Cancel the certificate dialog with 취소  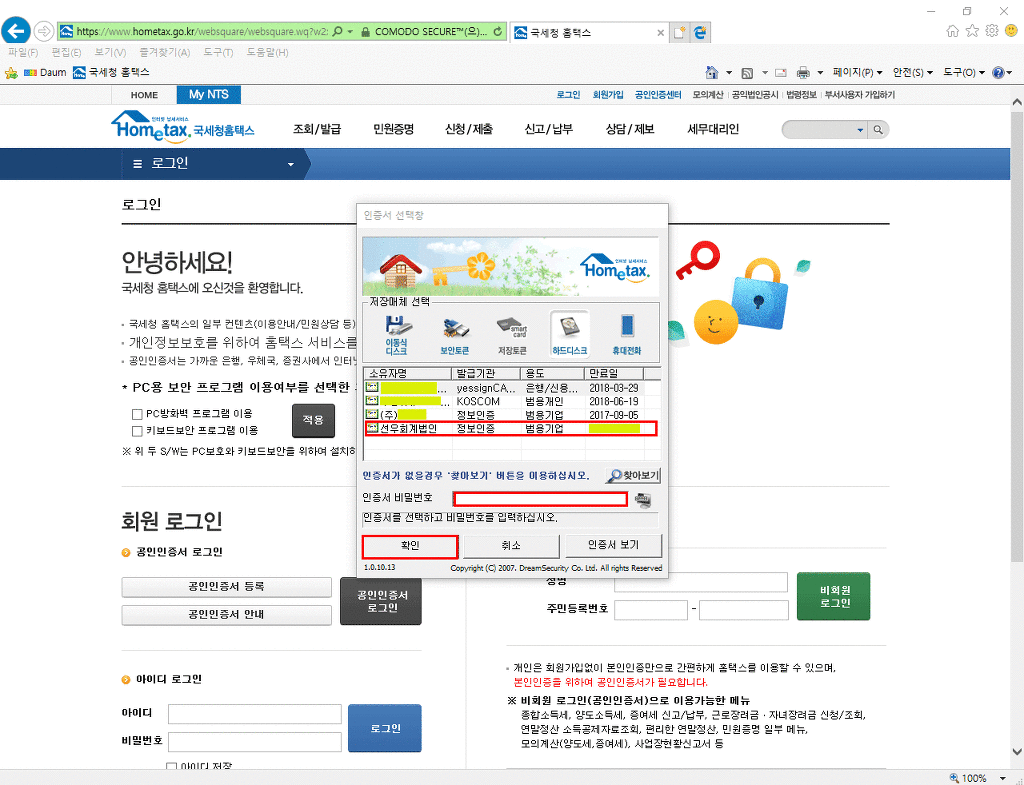click(511, 546)
